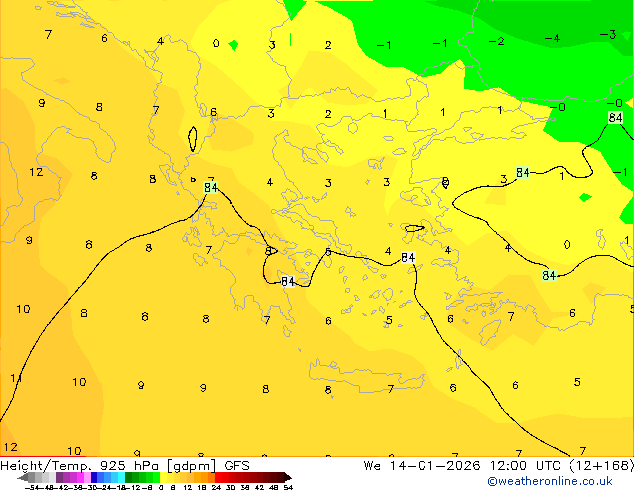The height and width of the screenshot is (490, 634).
Task: Click the '-3' temperature value on the map
Action: click(608, 35)
